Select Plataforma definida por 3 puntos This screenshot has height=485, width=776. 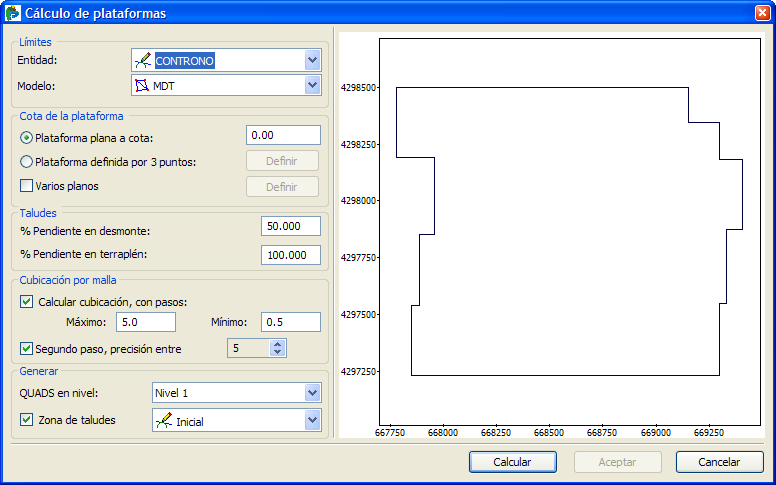tap(27, 162)
